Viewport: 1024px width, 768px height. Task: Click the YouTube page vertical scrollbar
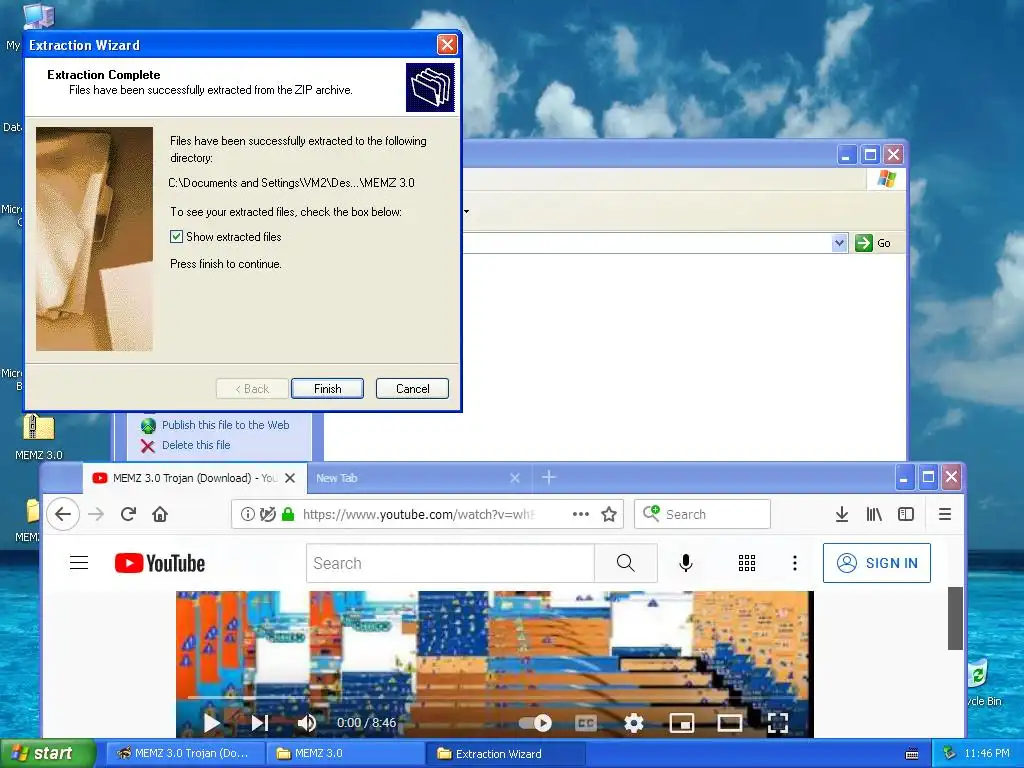(x=955, y=618)
